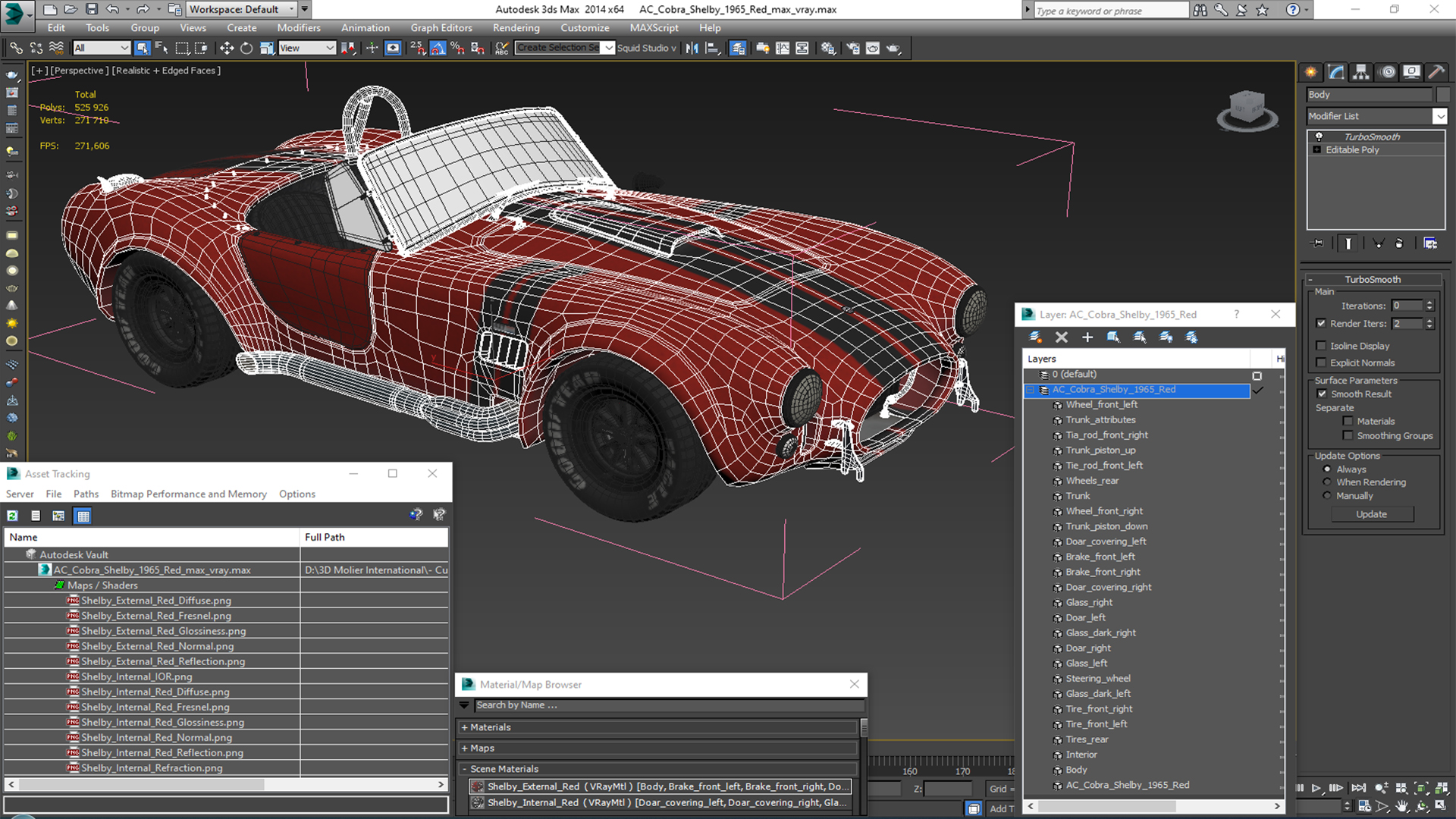Click the Align tool icon
This screenshot has width=1456, height=819.
(x=713, y=48)
